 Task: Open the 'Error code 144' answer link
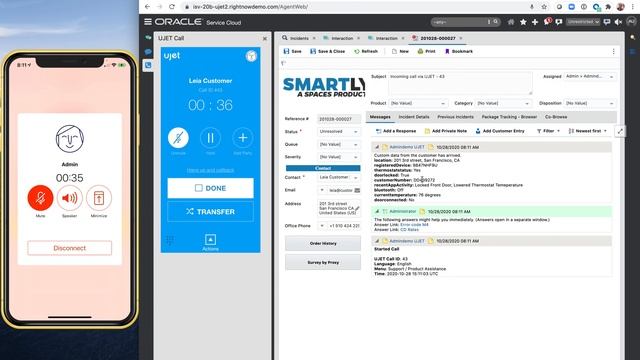click(414, 224)
